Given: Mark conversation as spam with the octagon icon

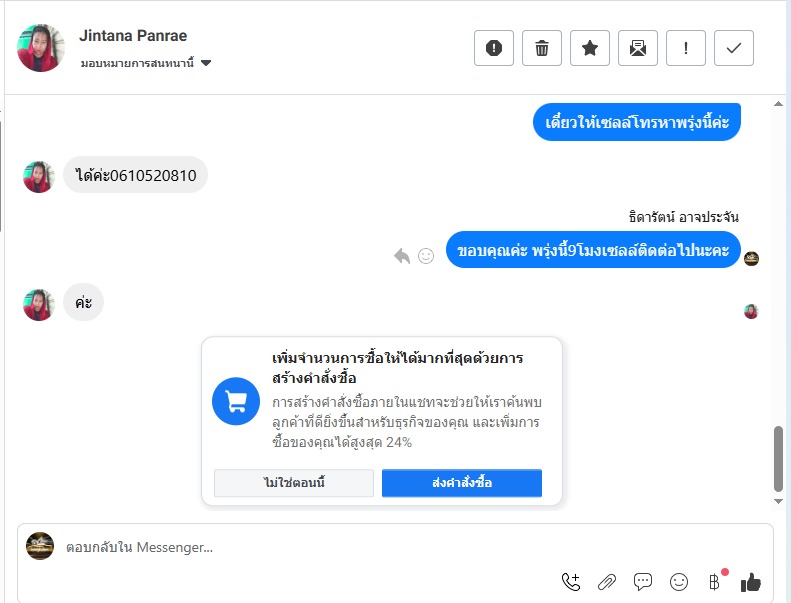Looking at the screenshot, I should pyautogui.click(x=493, y=48).
